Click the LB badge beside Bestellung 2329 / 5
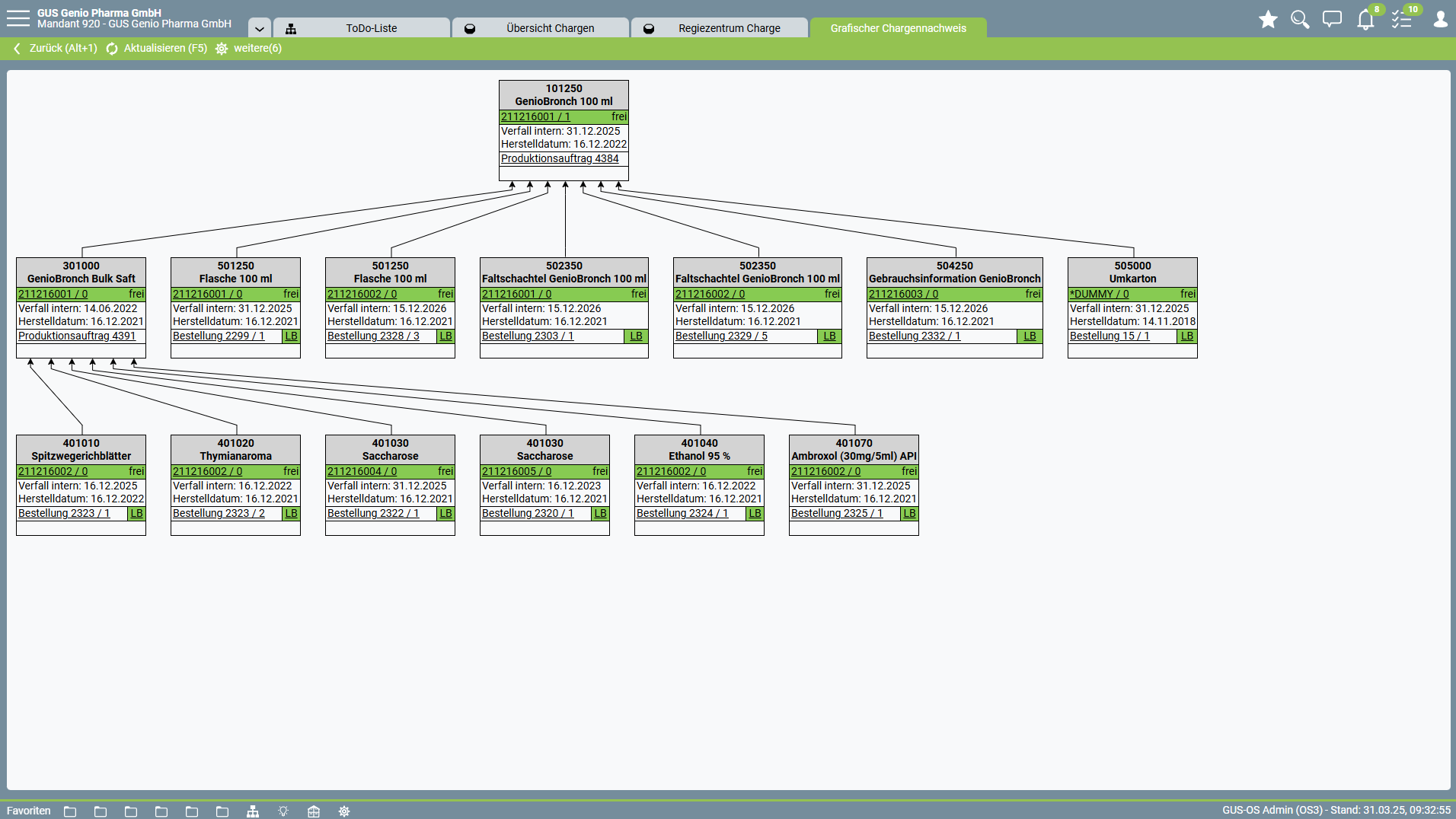This screenshot has height=819, width=1456. click(829, 336)
